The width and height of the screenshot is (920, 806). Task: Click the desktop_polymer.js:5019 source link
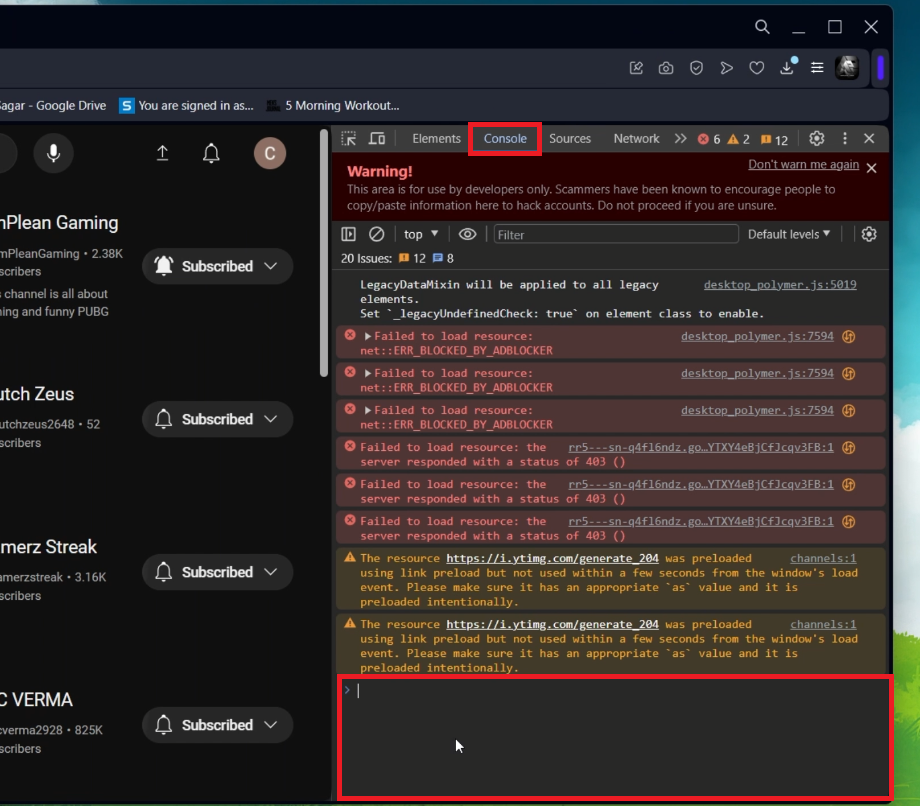click(x=780, y=285)
